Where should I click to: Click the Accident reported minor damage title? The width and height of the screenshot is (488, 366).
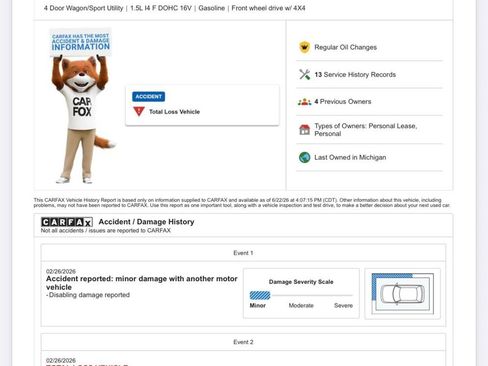point(142,283)
